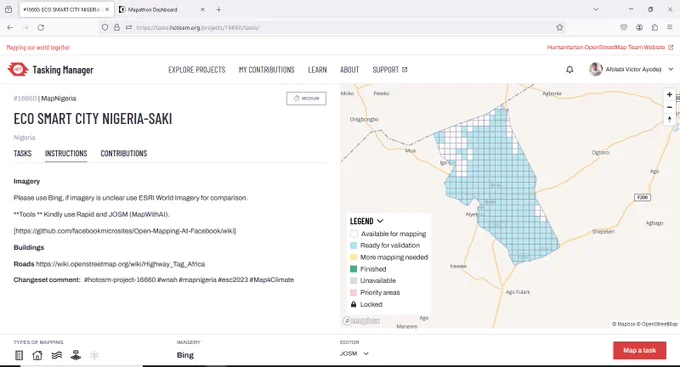This screenshot has height=367, width=680.
Task: Bookmark this page with the star
Action: (559, 27)
